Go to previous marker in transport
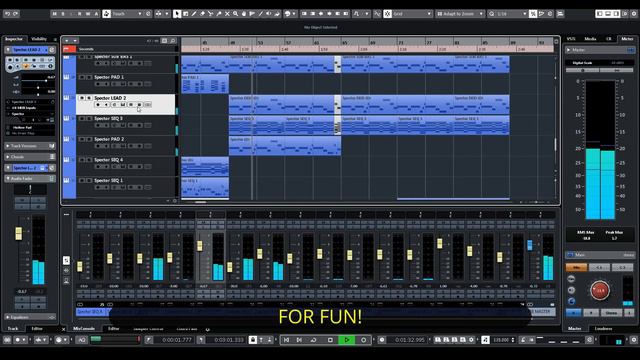Screen dimensions: 640x360 (287, 340)
